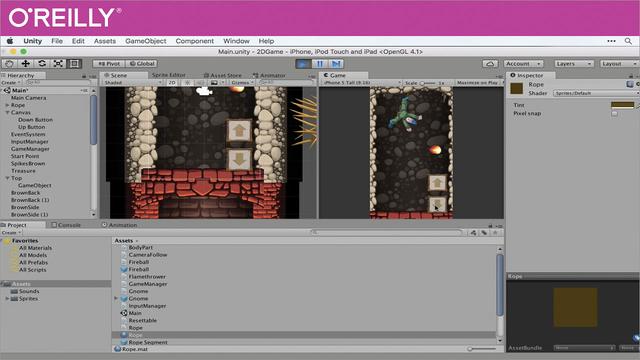Click the Tint color swatch
The image size is (640, 360).
(622, 105)
